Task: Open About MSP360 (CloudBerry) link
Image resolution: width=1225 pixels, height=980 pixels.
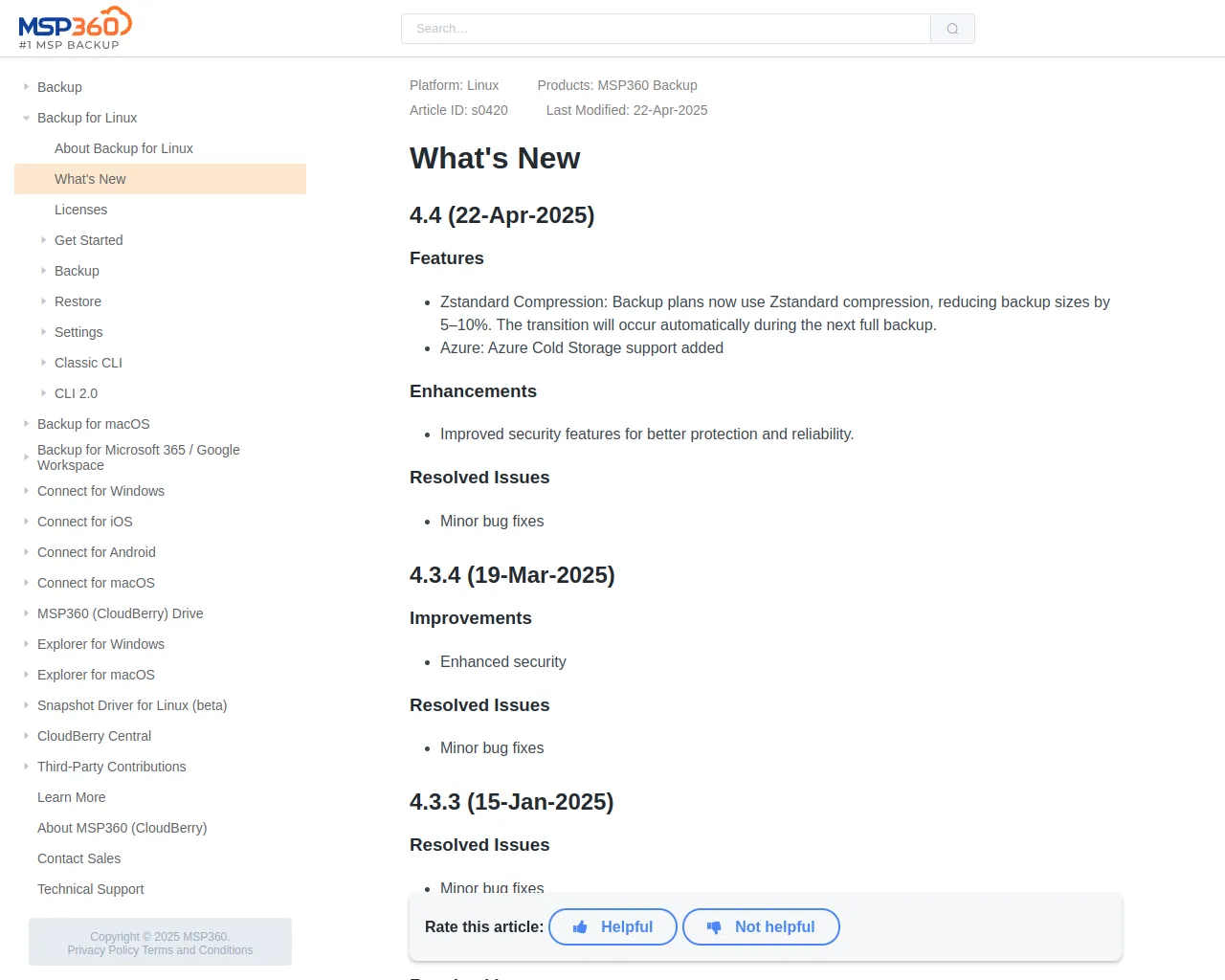Action: coord(122,828)
